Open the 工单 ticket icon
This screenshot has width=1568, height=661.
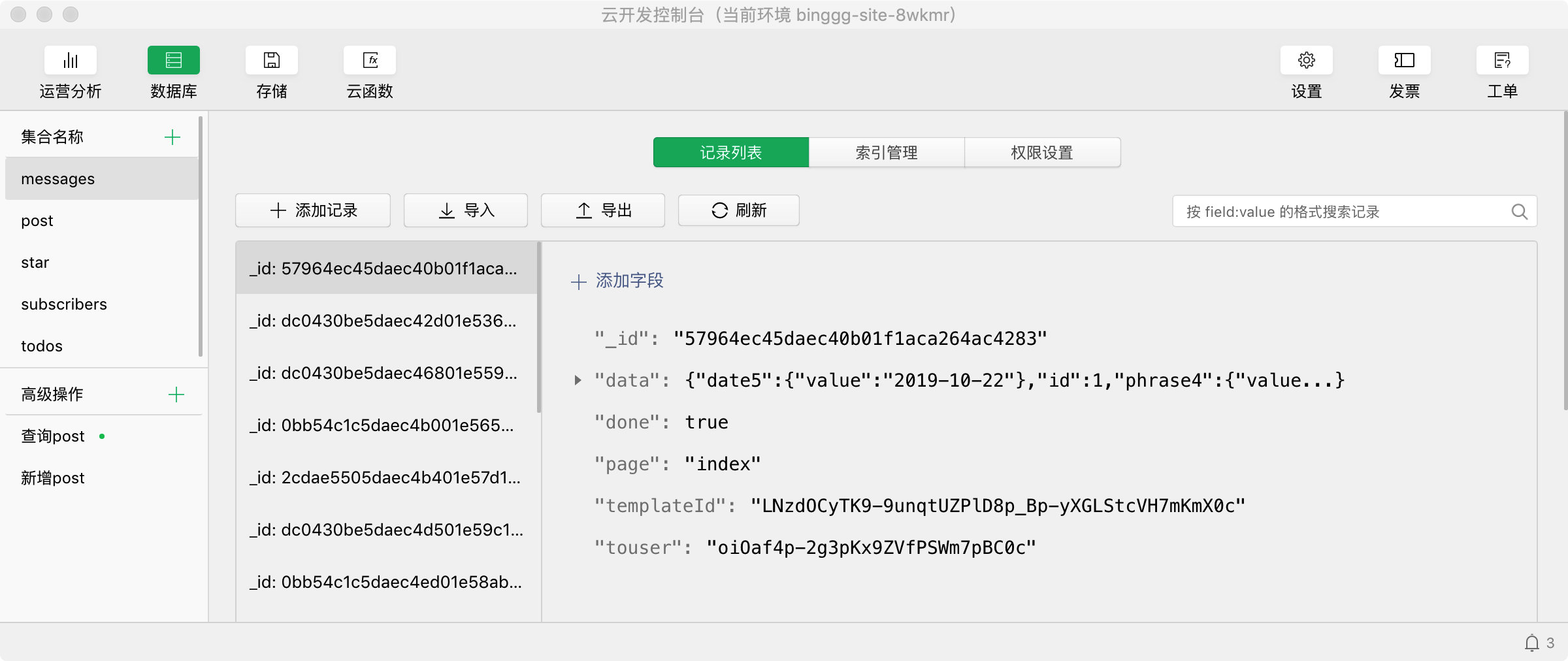[x=1503, y=61]
